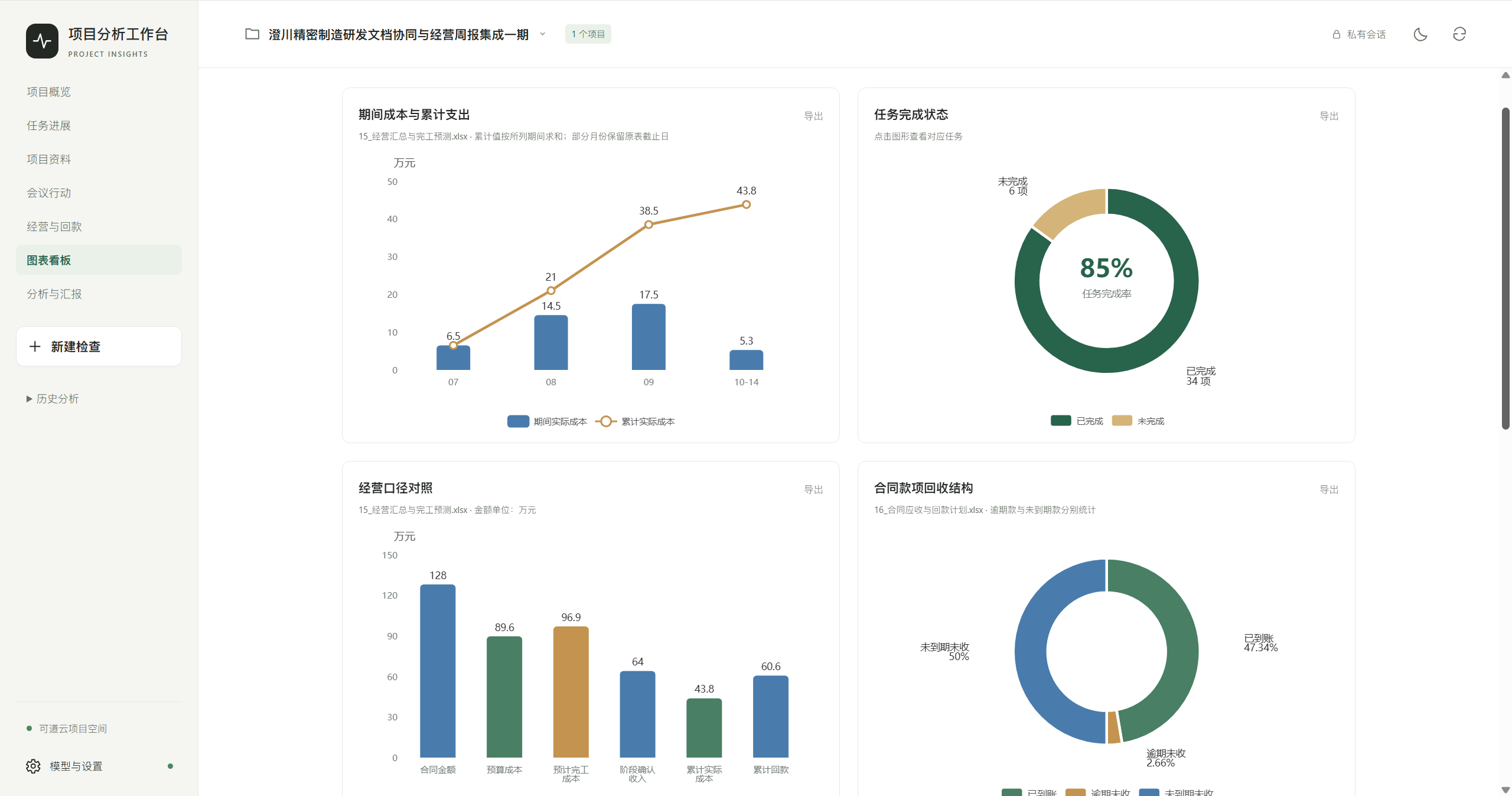Click the gear icon for 模型与设置

tap(33, 766)
